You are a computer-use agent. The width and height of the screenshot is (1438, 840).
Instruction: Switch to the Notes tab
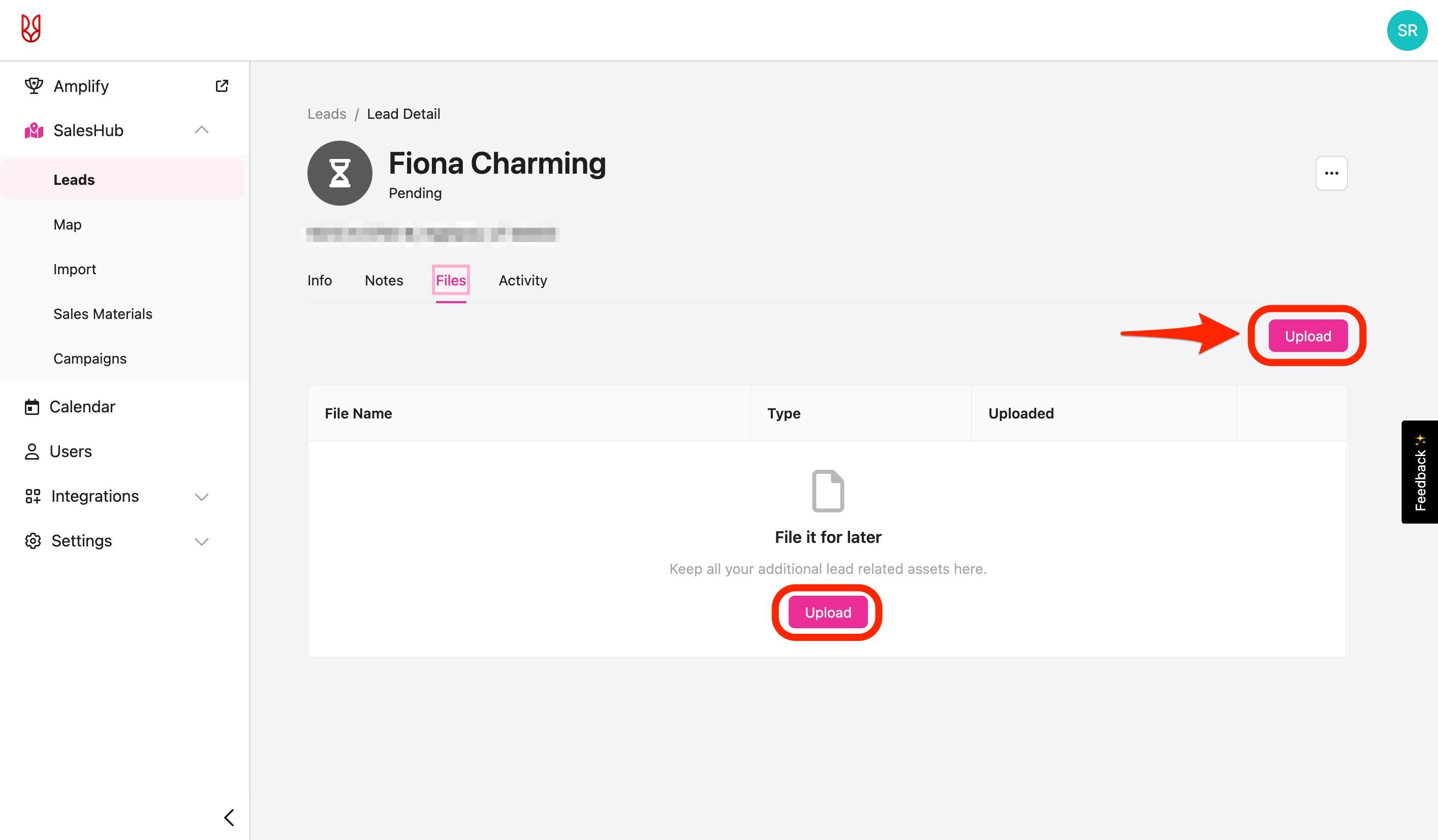pos(384,280)
